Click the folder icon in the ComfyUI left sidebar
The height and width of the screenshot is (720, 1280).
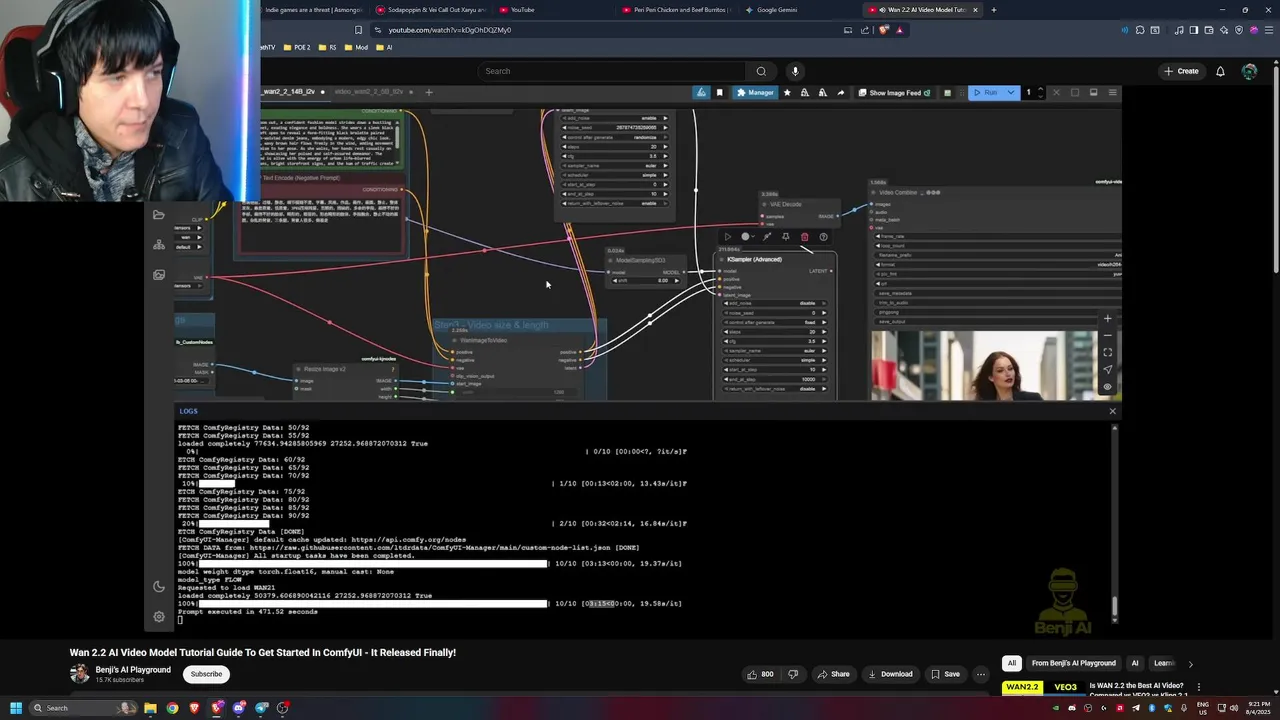coord(159,215)
